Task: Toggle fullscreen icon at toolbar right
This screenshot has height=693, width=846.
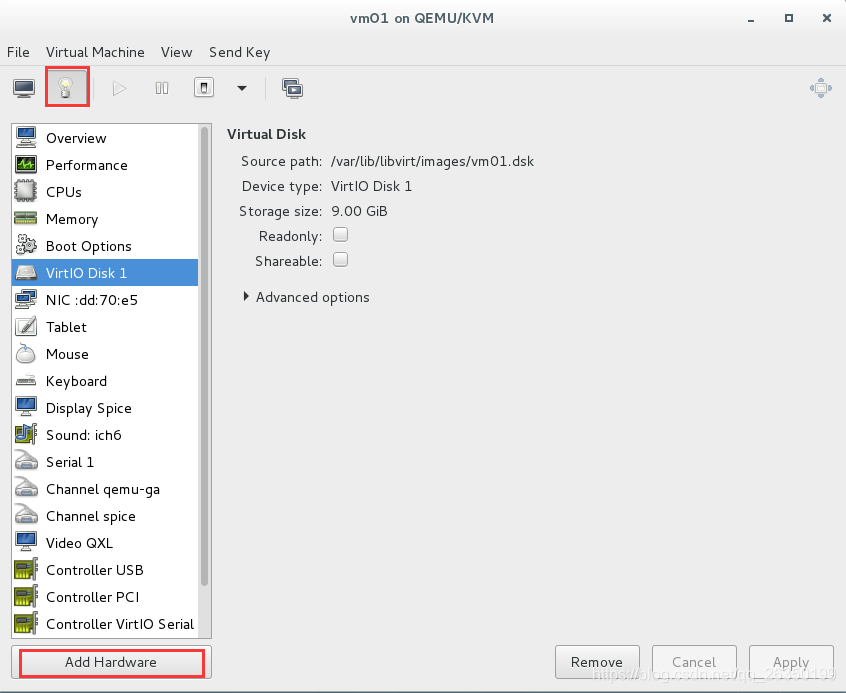Action: [820, 88]
